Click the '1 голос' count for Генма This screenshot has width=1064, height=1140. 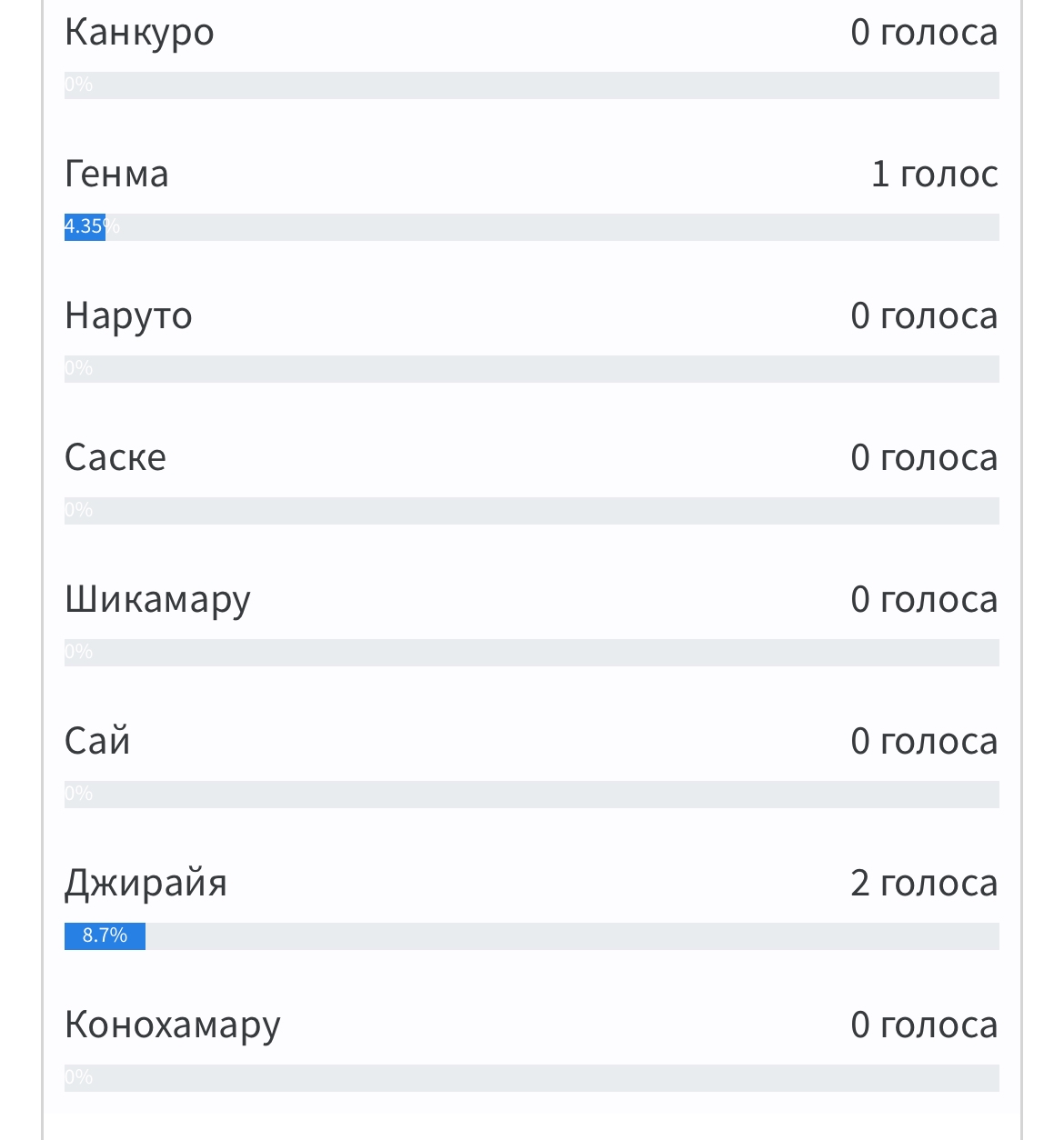935,174
